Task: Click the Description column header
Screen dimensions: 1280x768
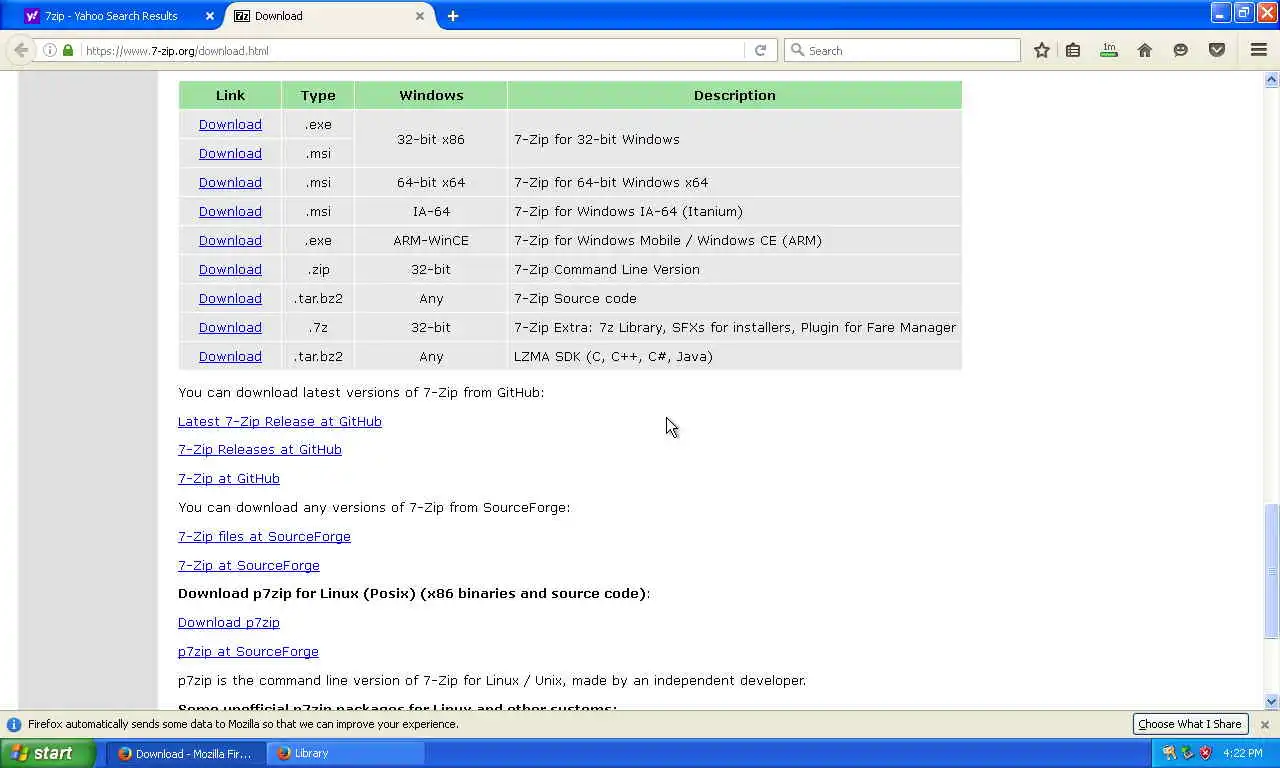Action: 735,95
